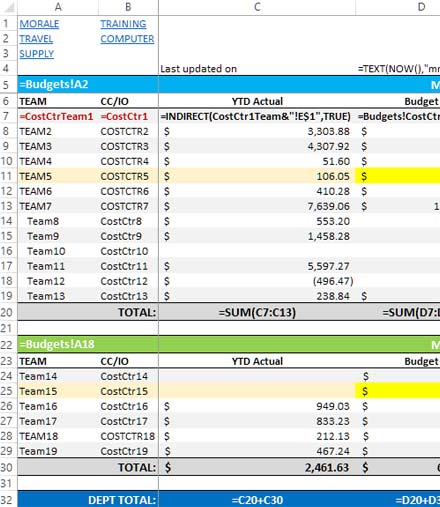
Task: Select the 51.60 value cell
Action: click(257, 162)
